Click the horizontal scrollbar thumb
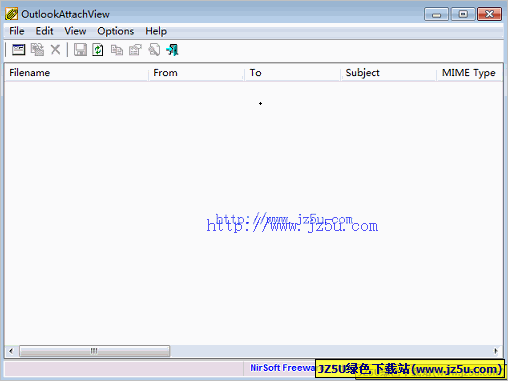 (x=94, y=351)
